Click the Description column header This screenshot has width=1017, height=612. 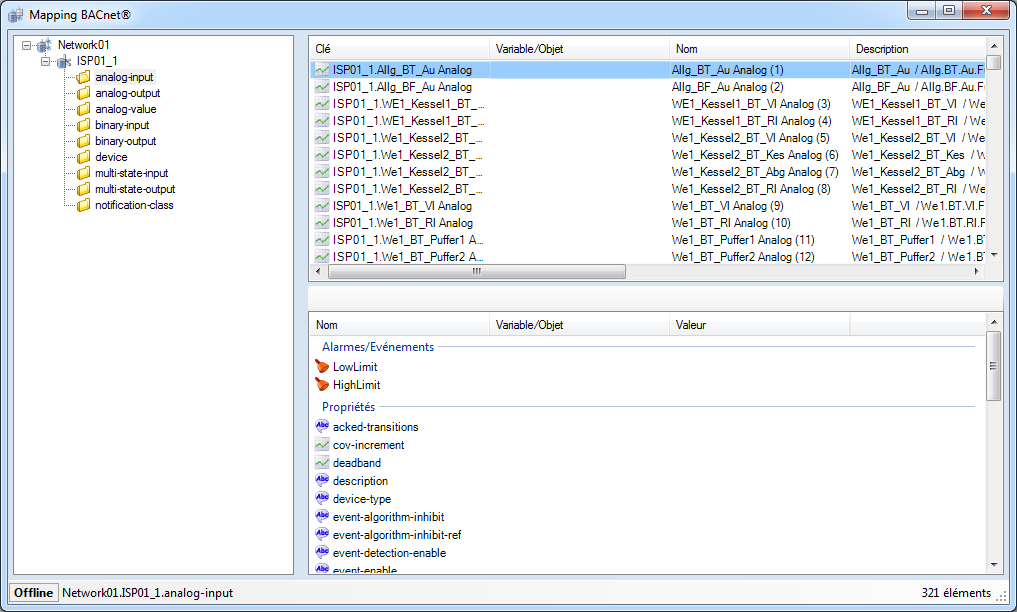pyautogui.click(x=917, y=49)
